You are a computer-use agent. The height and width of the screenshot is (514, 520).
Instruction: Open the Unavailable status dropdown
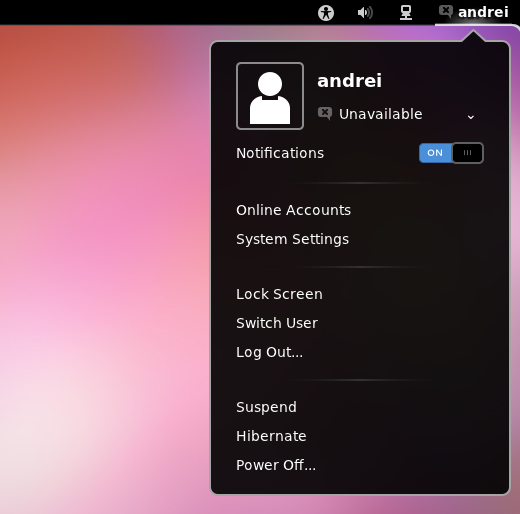396,114
